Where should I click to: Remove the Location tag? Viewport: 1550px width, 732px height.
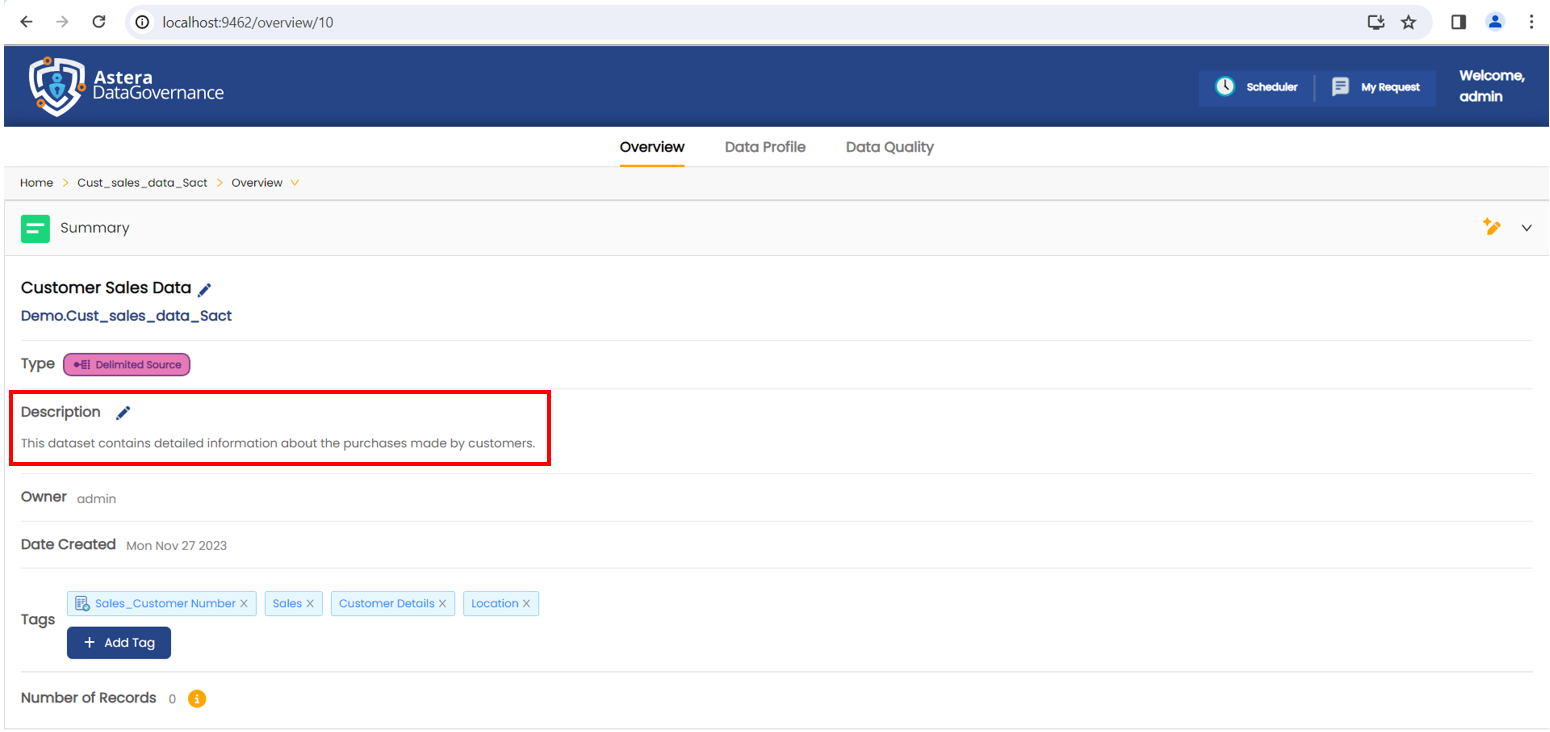pos(526,604)
